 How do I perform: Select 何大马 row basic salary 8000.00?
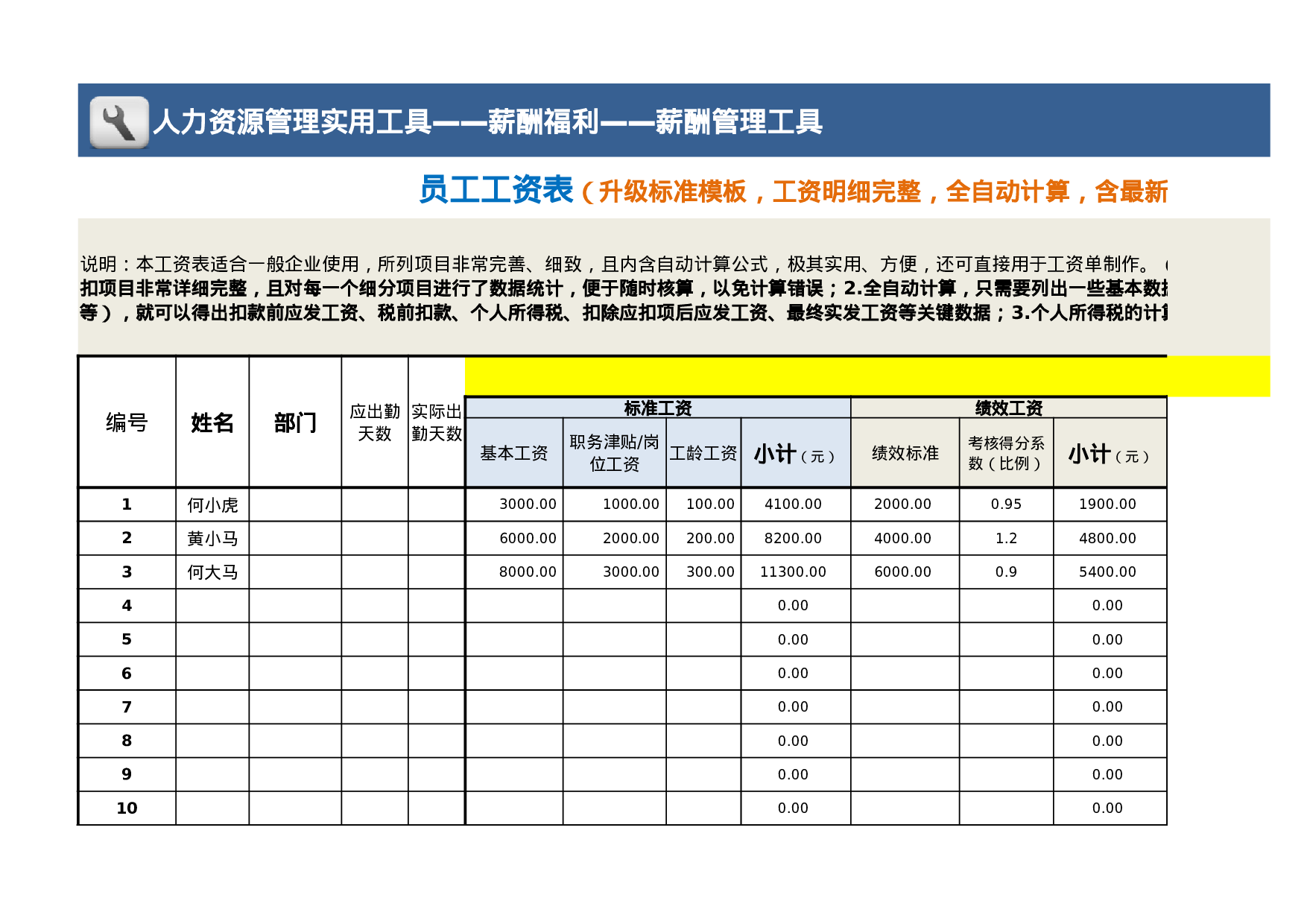[529, 572]
